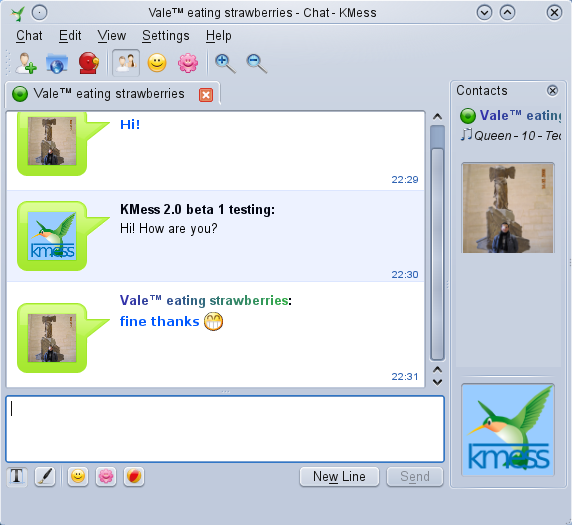Screen dimensions: 572x525
Task: Click the music note icon in Contacts
Action: tap(466, 135)
